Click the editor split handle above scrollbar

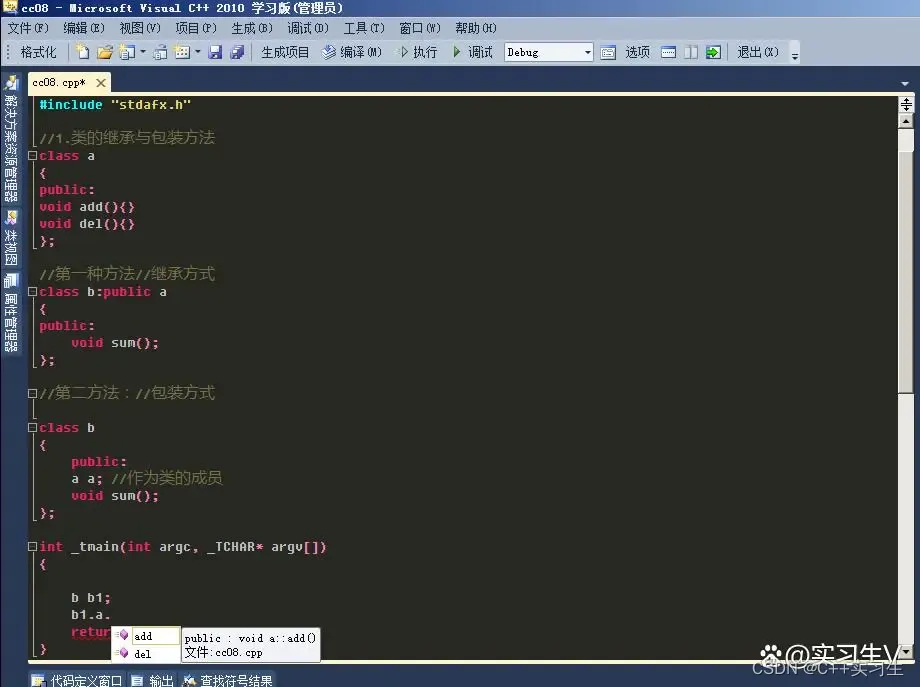[907, 104]
